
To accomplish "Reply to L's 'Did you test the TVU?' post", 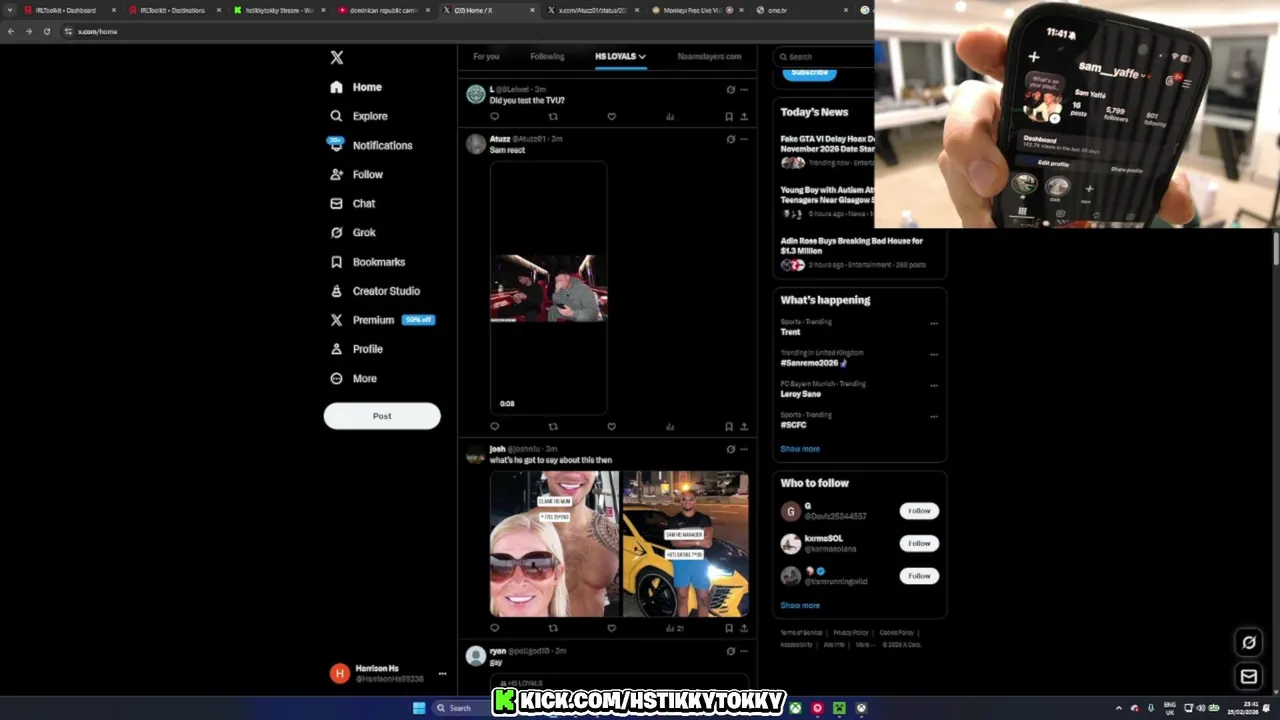I will (x=494, y=117).
